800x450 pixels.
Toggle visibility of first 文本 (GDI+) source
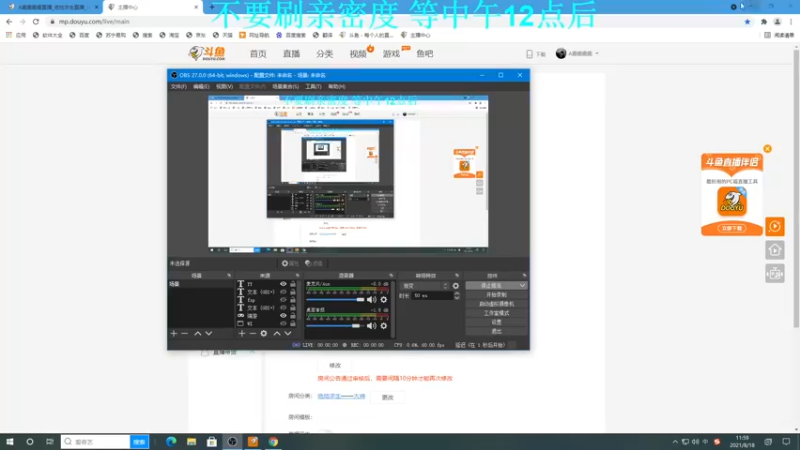283,292
